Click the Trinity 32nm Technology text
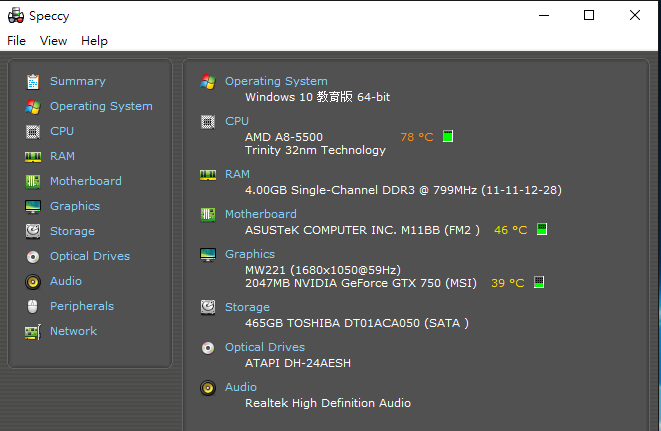The image size is (661, 431). 315,151
